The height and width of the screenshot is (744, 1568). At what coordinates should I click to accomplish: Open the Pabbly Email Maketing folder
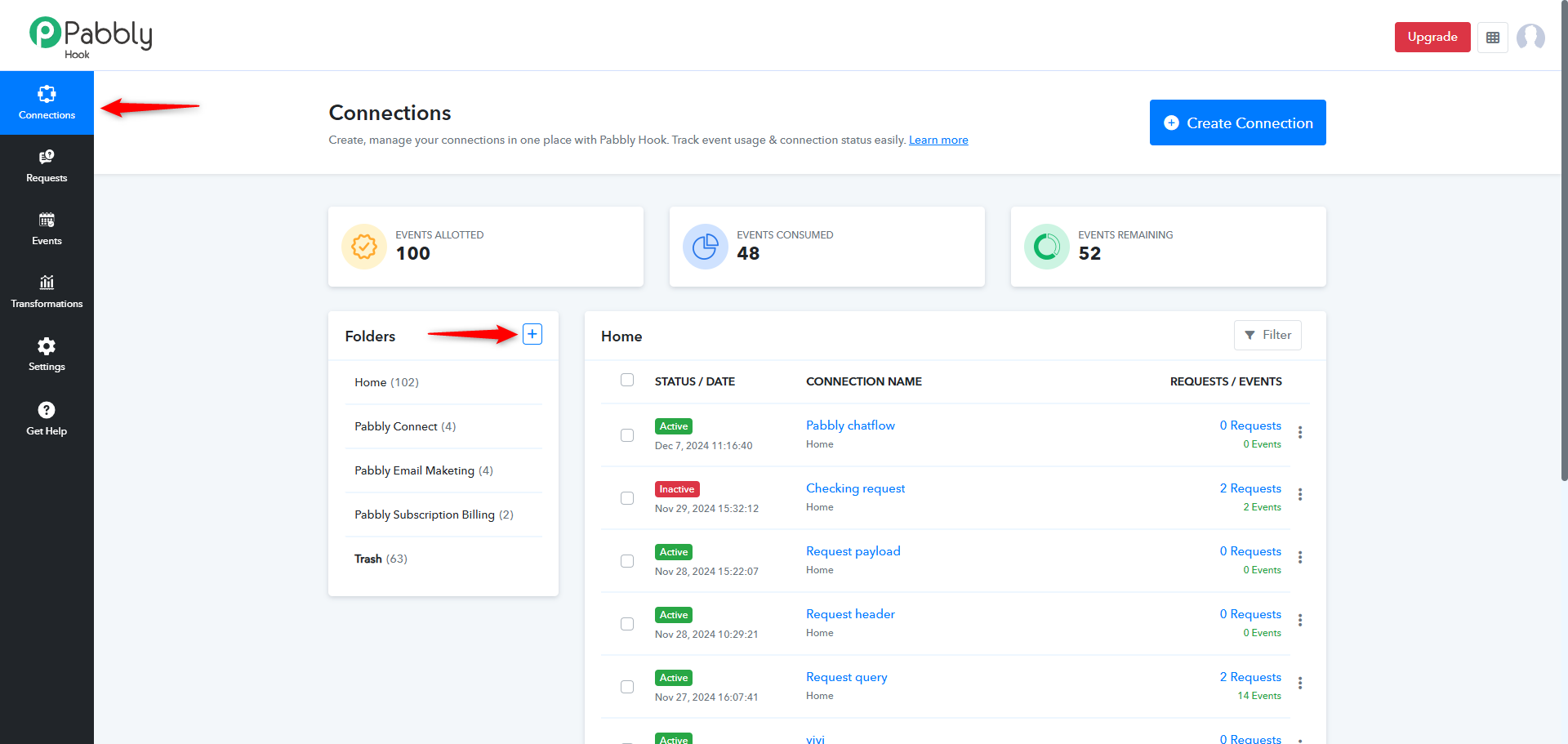click(443, 470)
